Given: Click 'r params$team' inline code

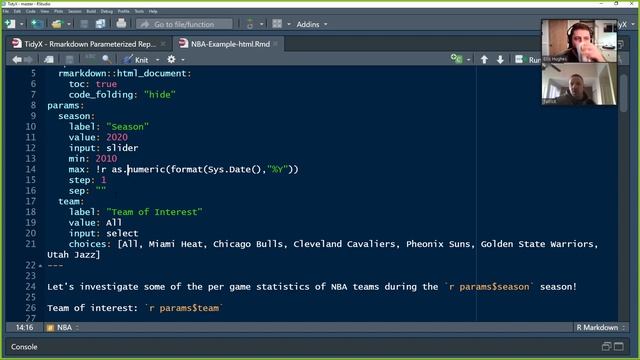Looking at the screenshot, I should pyautogui.click(x=185, y=308).
